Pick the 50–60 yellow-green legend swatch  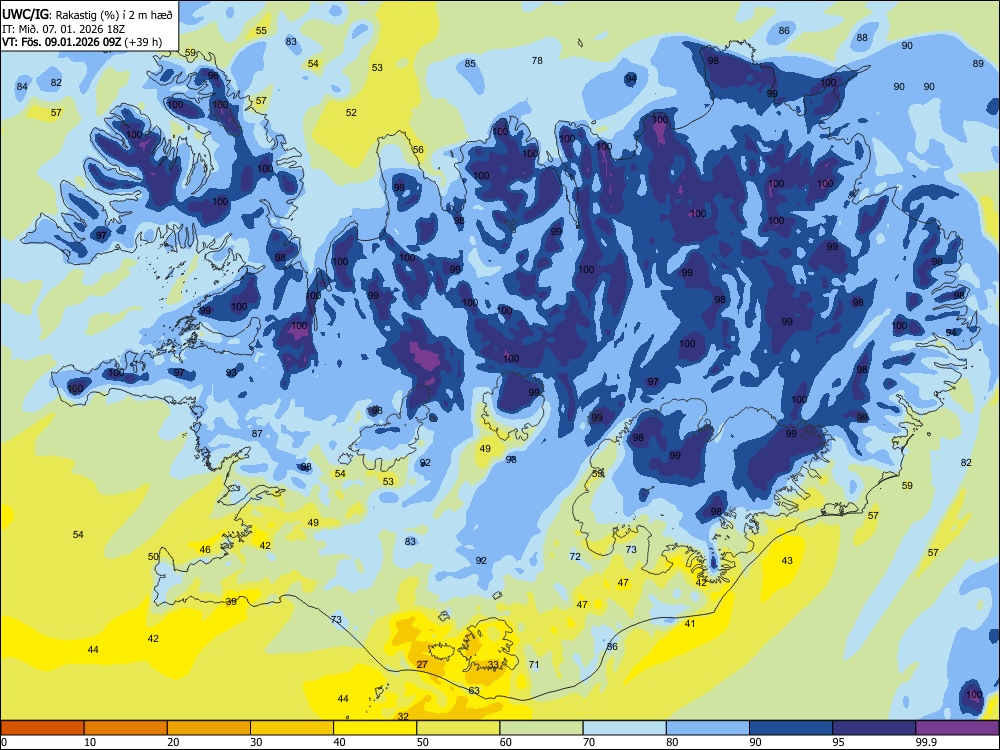point(459,728)
